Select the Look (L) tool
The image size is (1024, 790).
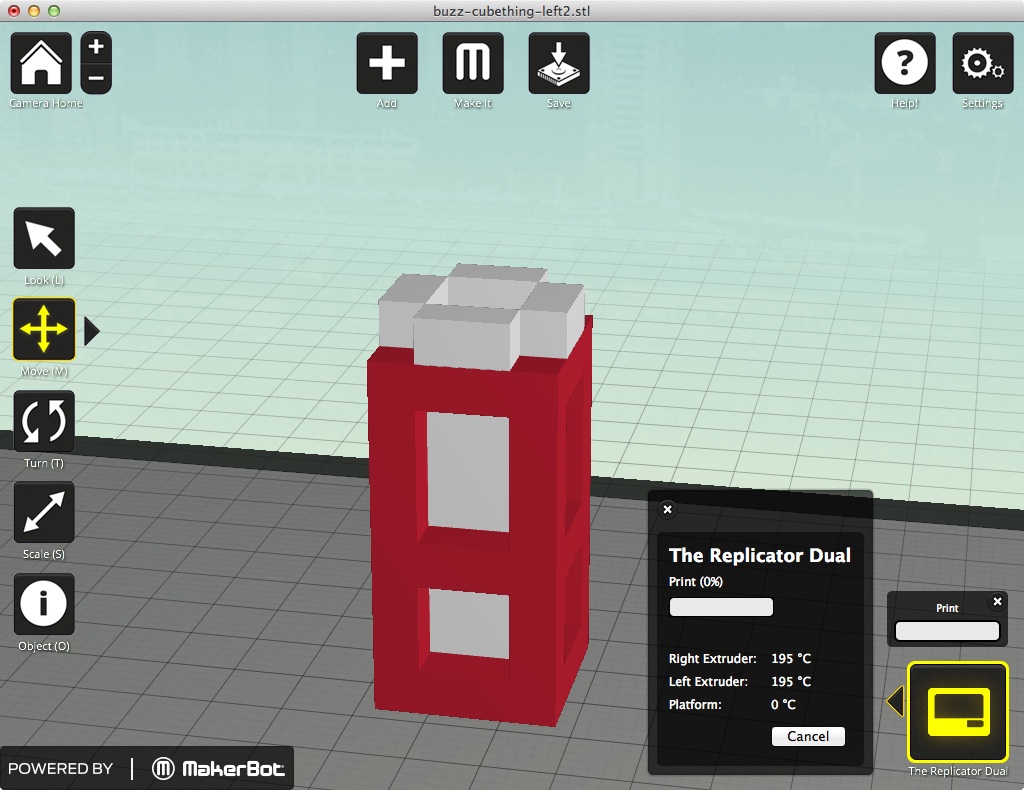point(44,238)
